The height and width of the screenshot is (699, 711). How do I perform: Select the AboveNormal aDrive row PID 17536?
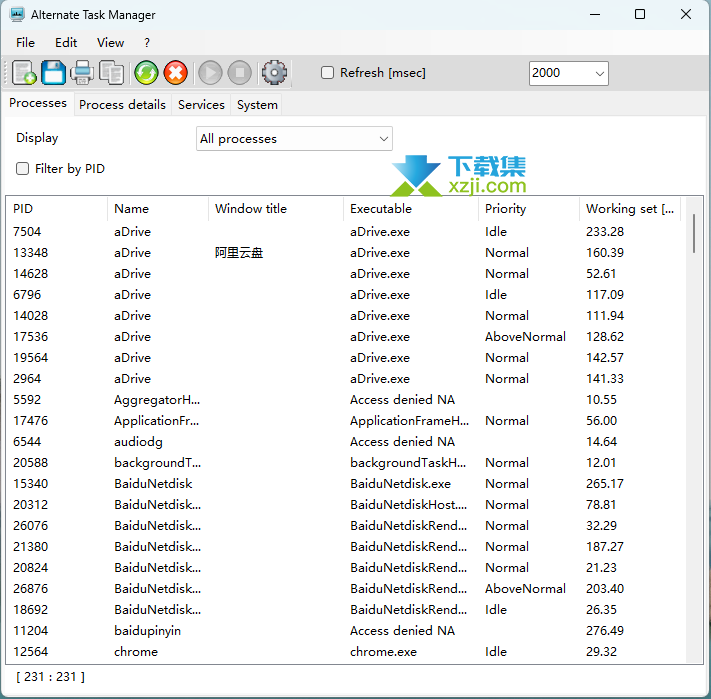click(345, 337)
